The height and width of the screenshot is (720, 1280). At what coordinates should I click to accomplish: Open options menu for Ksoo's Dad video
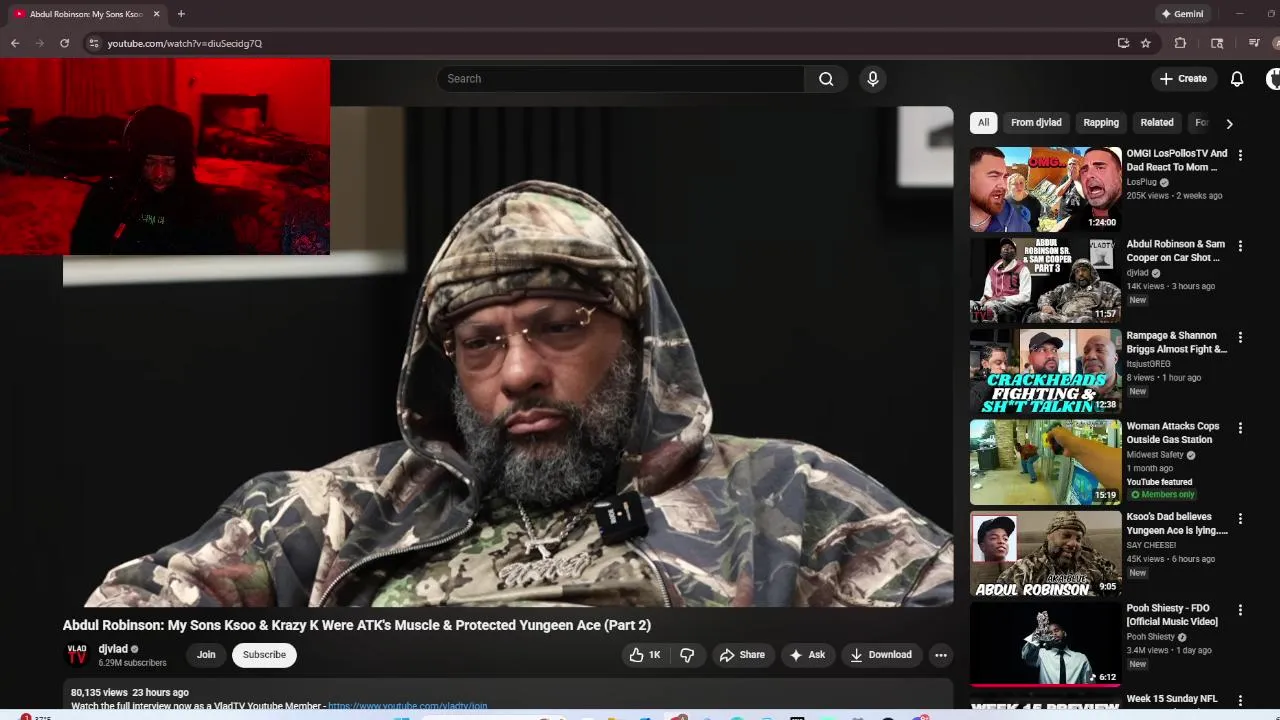[x=1240, y=519]
